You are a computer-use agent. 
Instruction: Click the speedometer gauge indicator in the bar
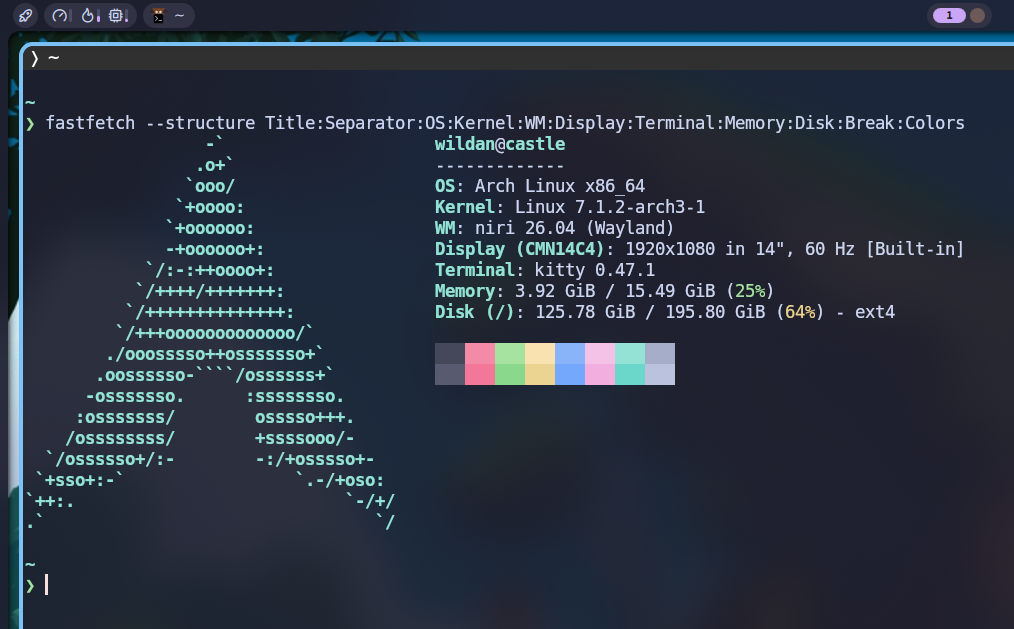[61, 16]
